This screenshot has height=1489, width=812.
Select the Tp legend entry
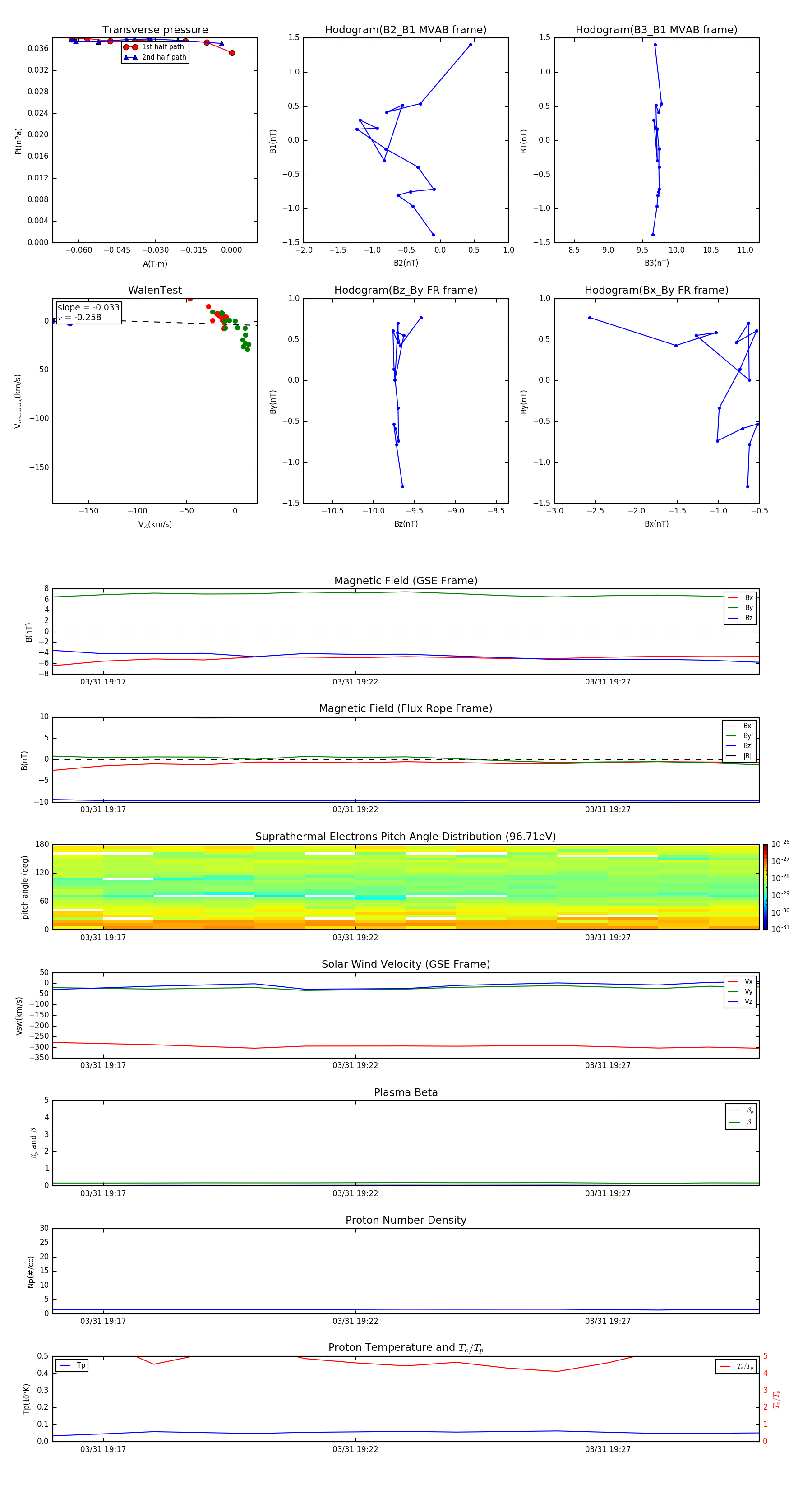[72, 1365]
